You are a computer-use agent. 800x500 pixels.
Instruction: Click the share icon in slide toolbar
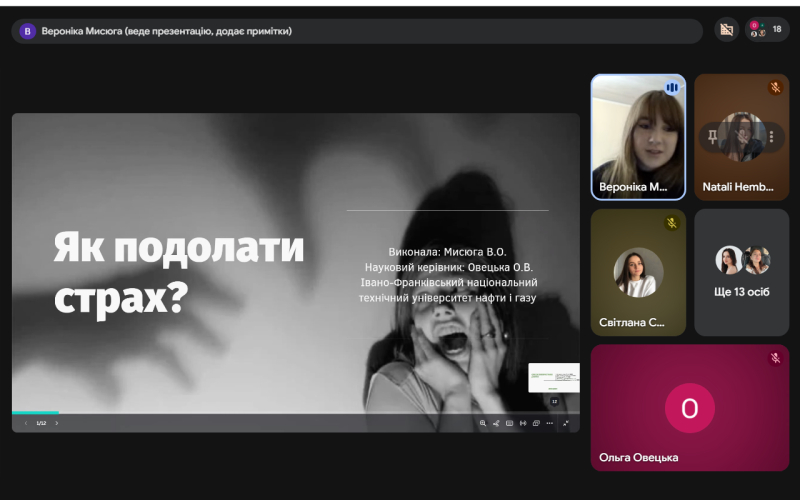coord(496,423)
